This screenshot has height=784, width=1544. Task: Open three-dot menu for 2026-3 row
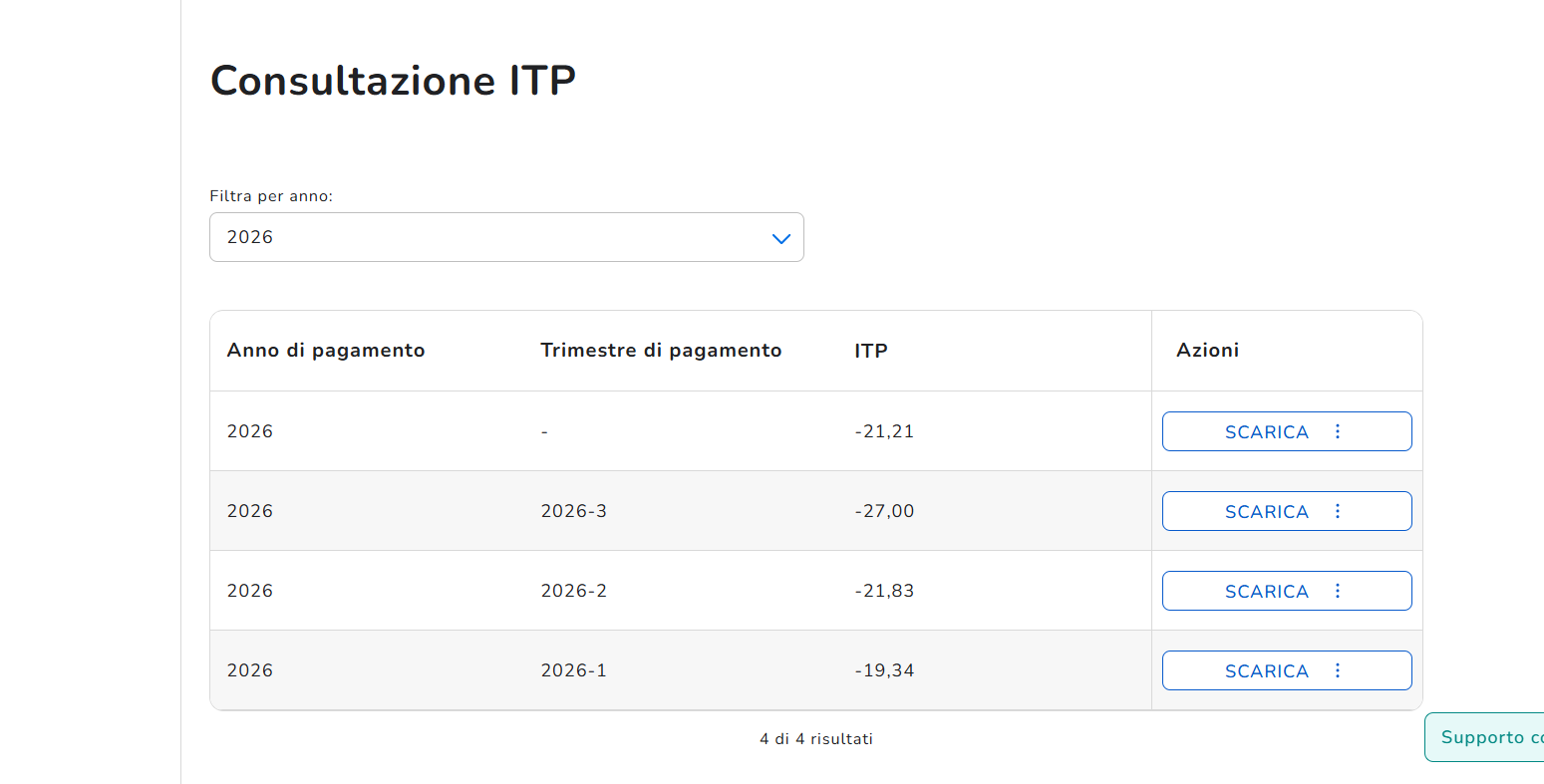[x=1338, y=511]
